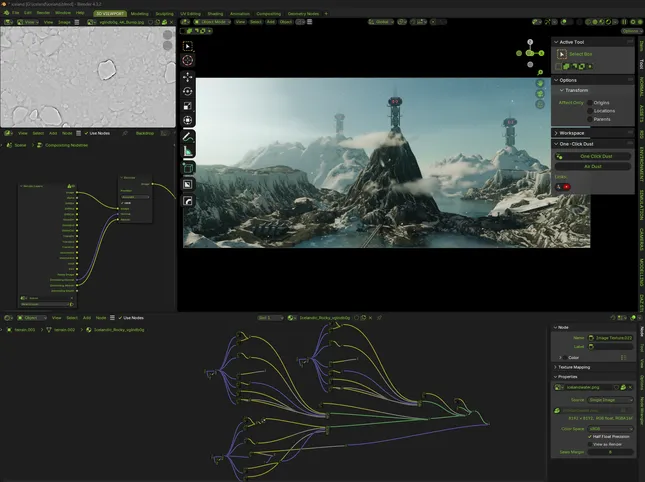
Task: Click the bump map image preview
Action: point(88,77)
